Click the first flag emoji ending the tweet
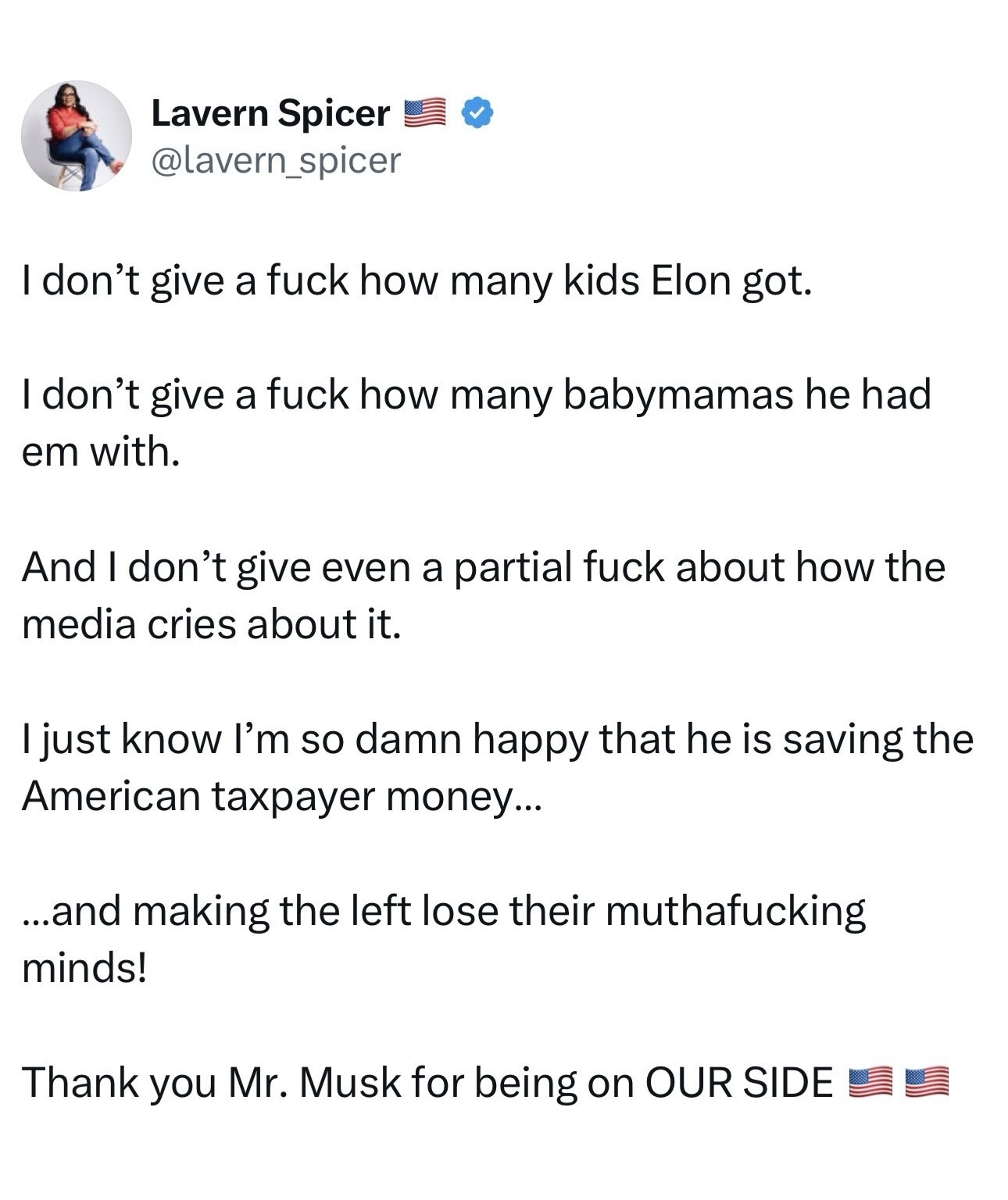Viewport: 1008px width, 1200px height. point(869,1082)
